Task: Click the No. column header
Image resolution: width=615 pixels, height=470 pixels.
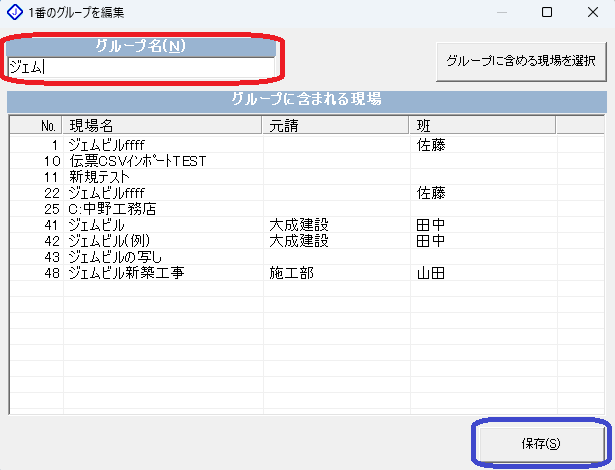Action: pos(49,125)
